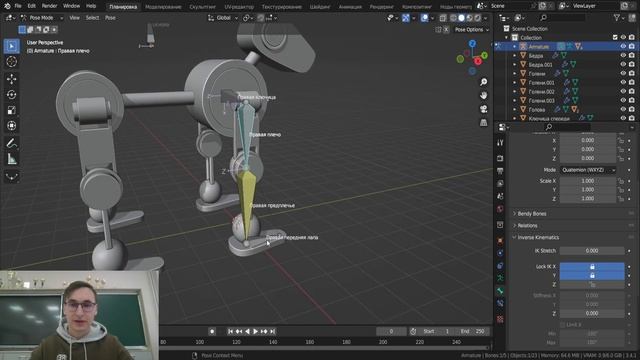640x360 pixels.
Task: Click the pan hand viewport icon
Action: pos(484,96)
